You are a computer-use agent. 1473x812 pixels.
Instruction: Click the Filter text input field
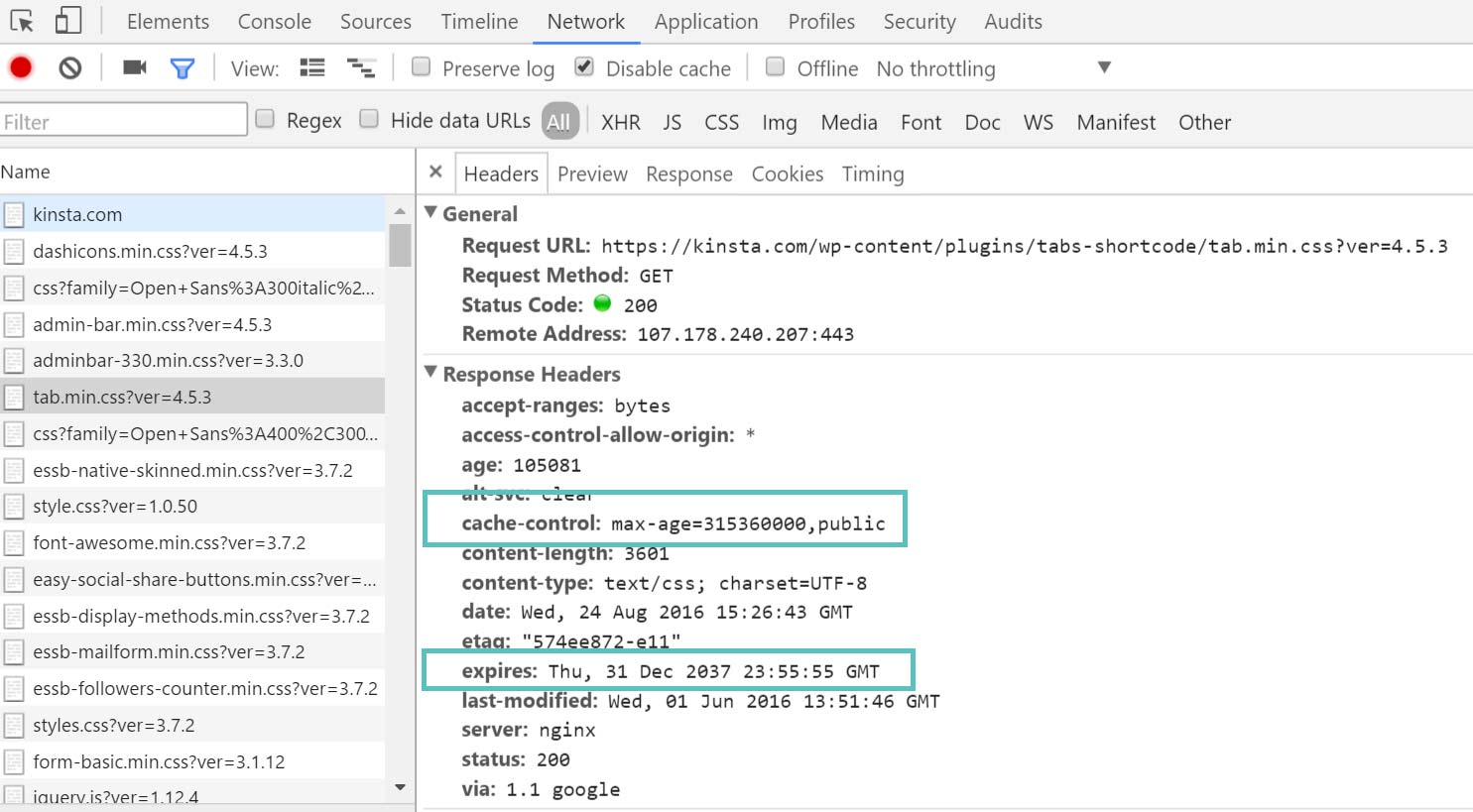pos(123,121)
